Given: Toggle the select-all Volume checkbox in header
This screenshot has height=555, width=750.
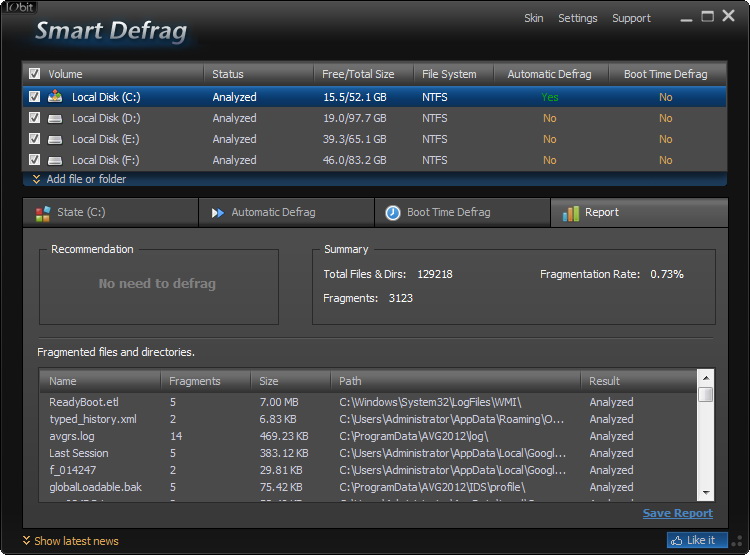Looking at the screenshot, I should [x=34, y=74].
